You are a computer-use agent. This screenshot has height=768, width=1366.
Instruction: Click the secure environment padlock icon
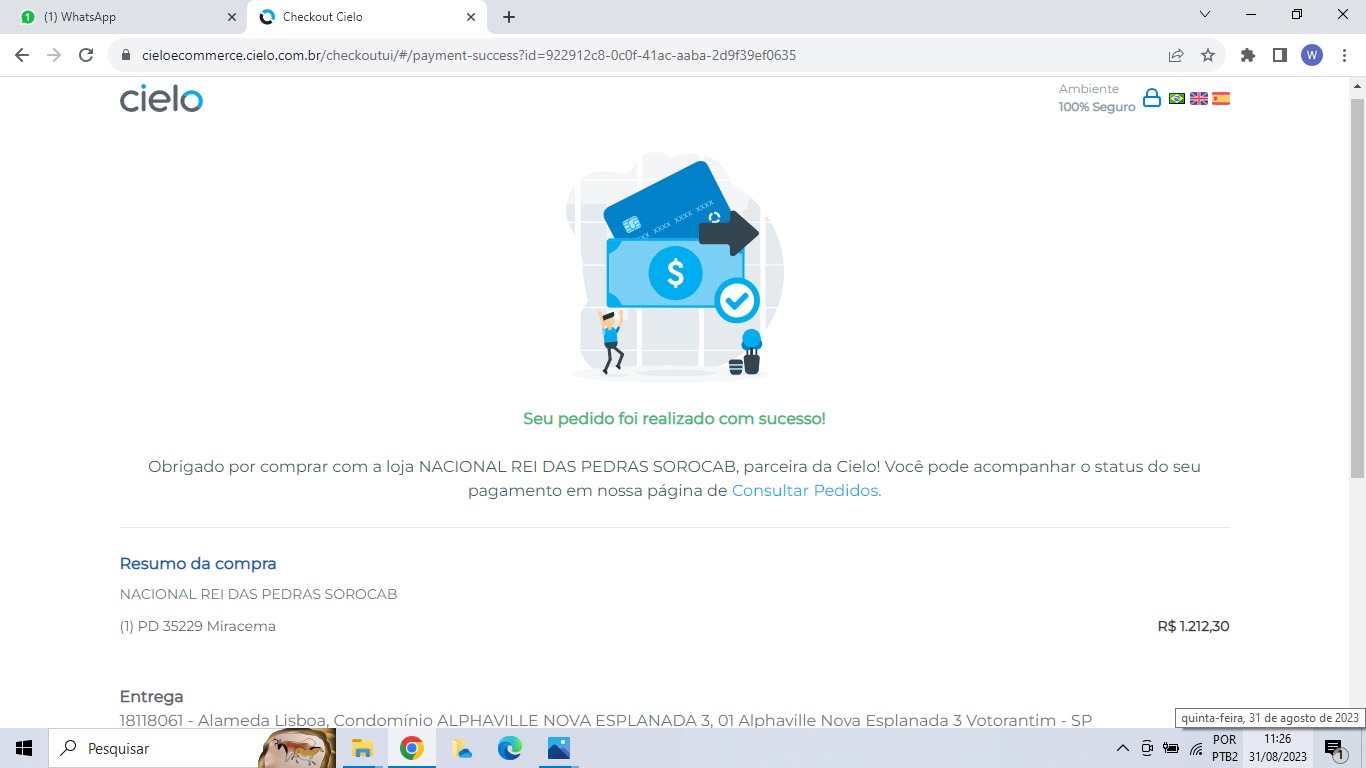click(x=1152, y=98)
